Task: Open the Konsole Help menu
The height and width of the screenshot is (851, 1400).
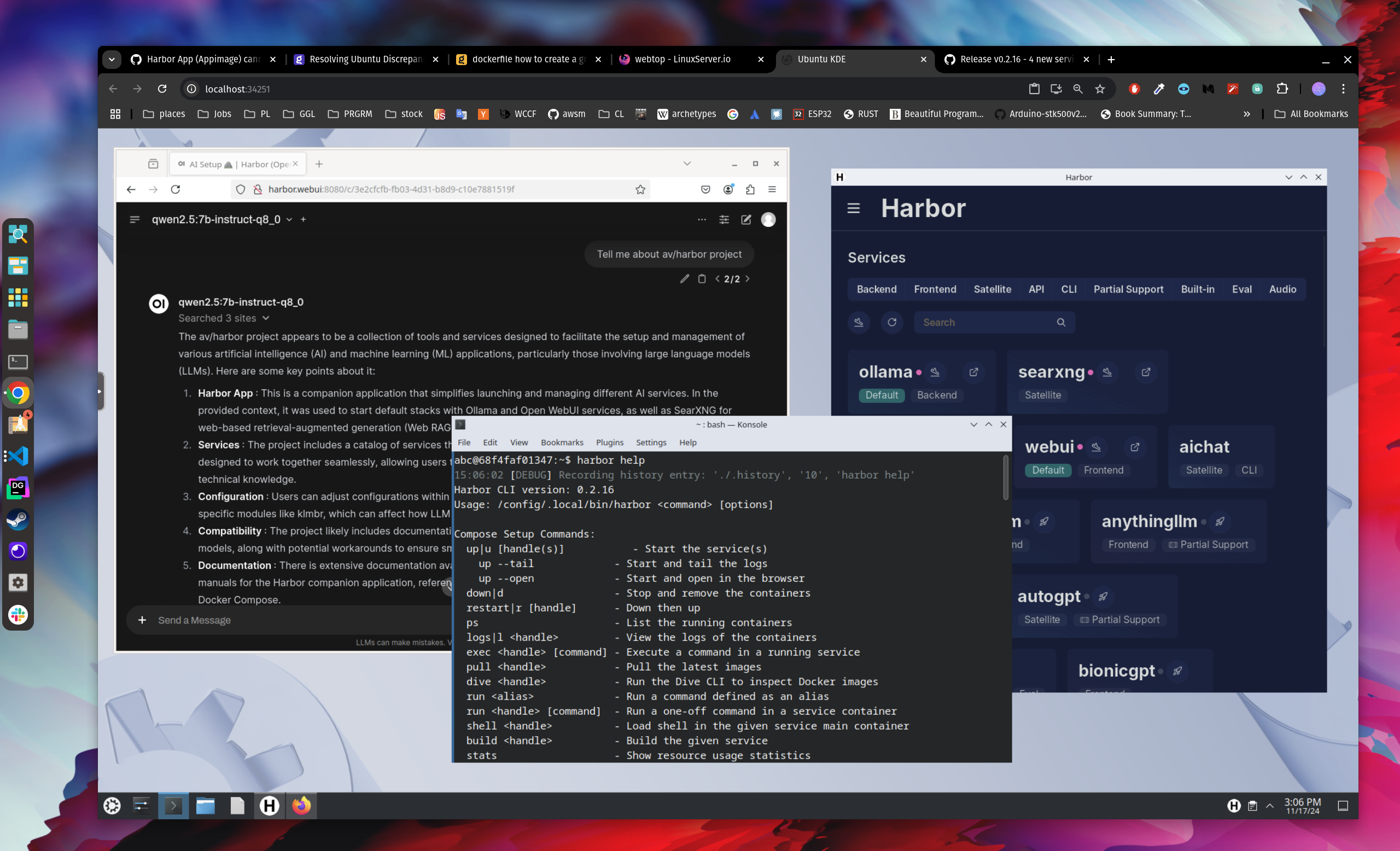Action: [687, 442]
